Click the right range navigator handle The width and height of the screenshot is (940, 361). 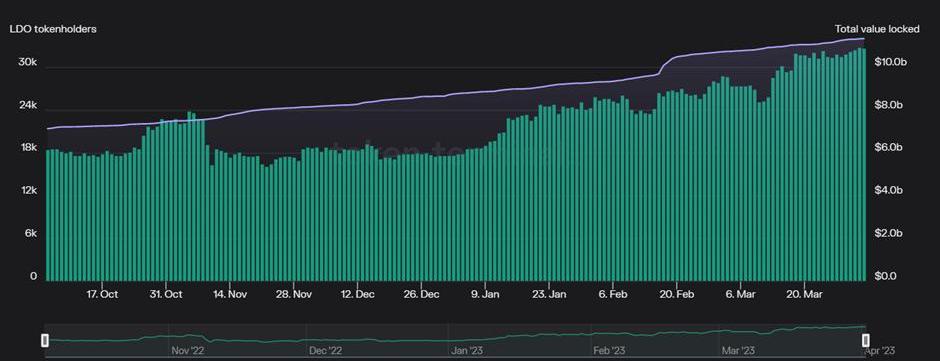pos(866,340)
